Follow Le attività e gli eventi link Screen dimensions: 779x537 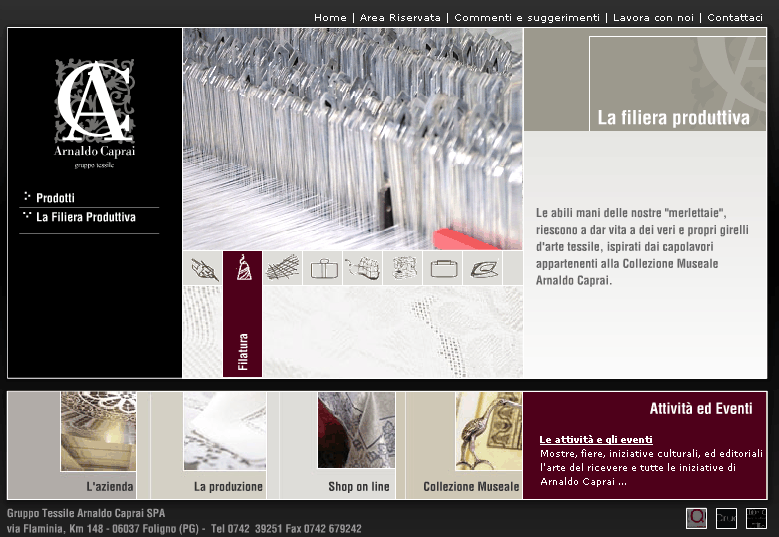click(x=596, y=440)
